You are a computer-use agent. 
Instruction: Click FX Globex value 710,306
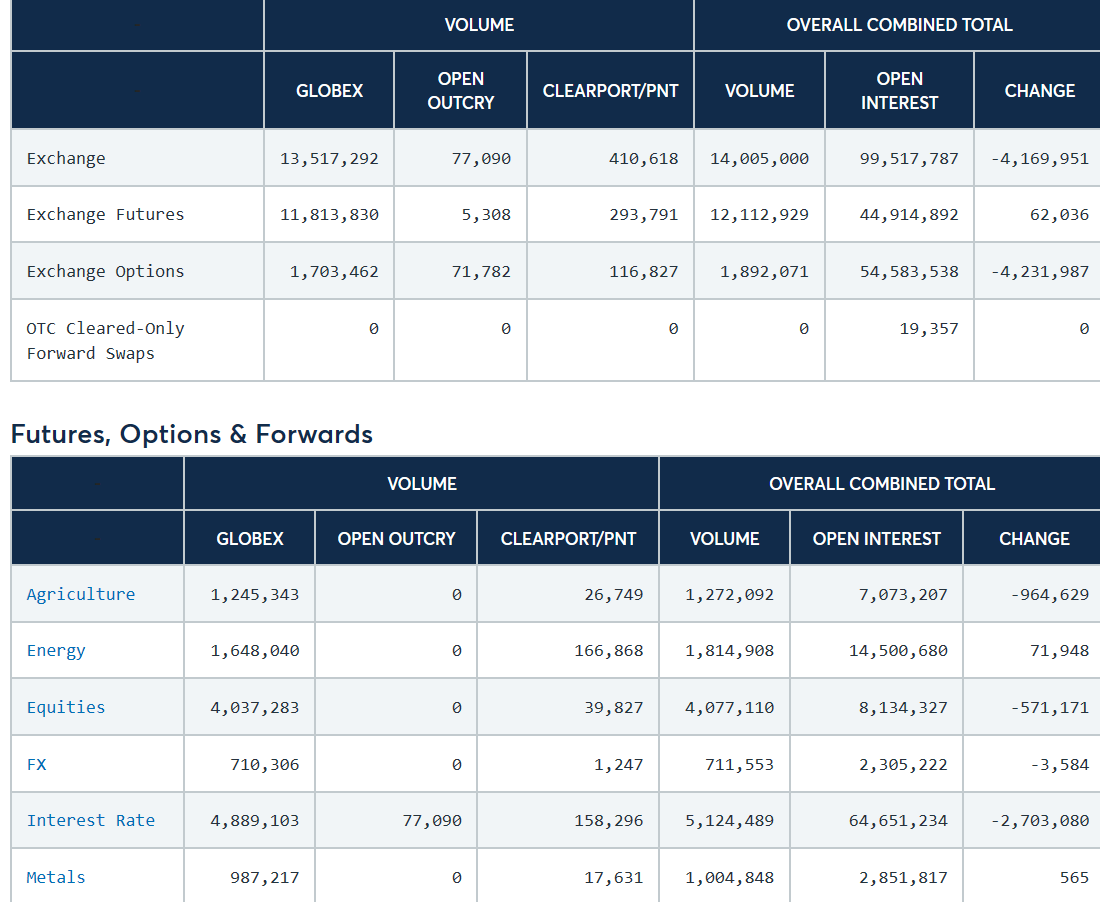point(264,765)
